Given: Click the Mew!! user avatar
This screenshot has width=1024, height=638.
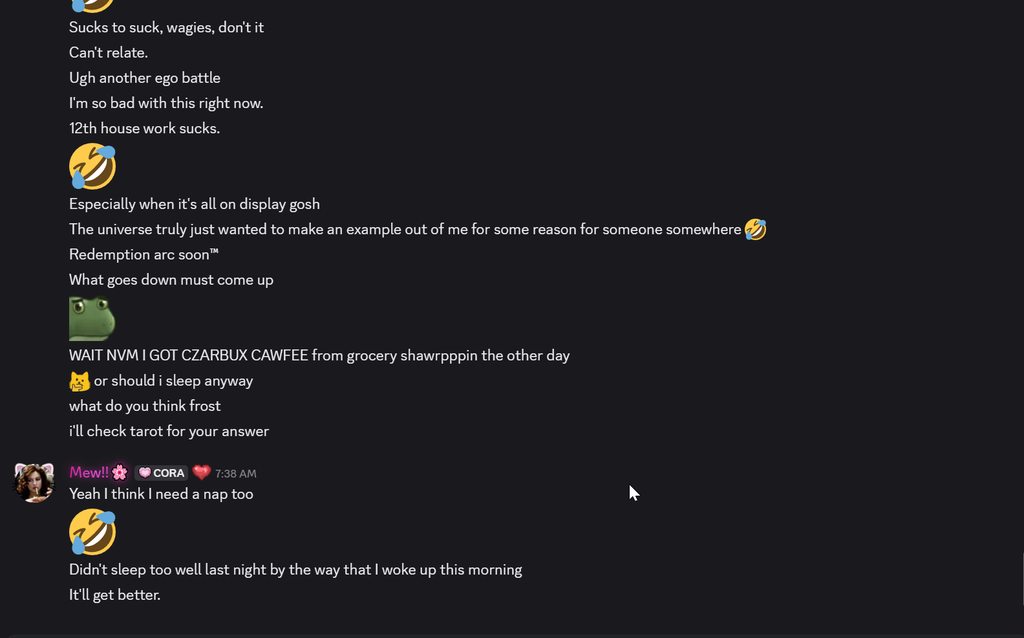Looking at the screenshot, I should tap(33, 482).
